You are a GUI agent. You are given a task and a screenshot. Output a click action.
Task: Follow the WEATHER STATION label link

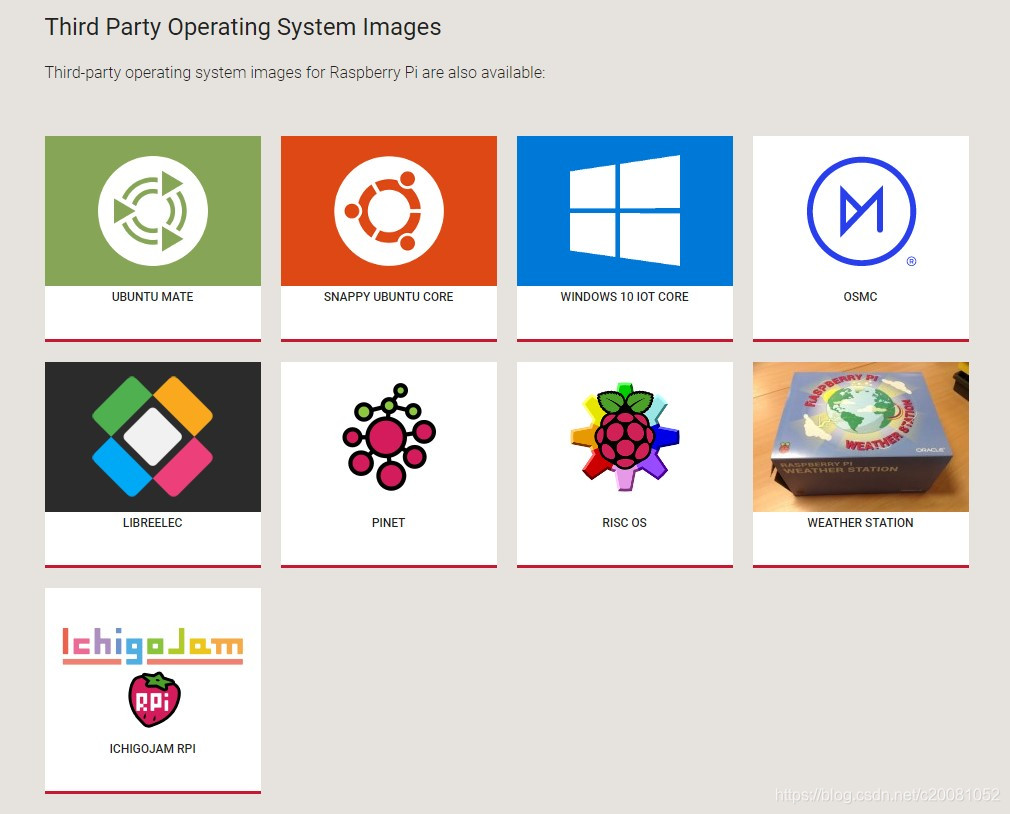(x=861, y=523)
